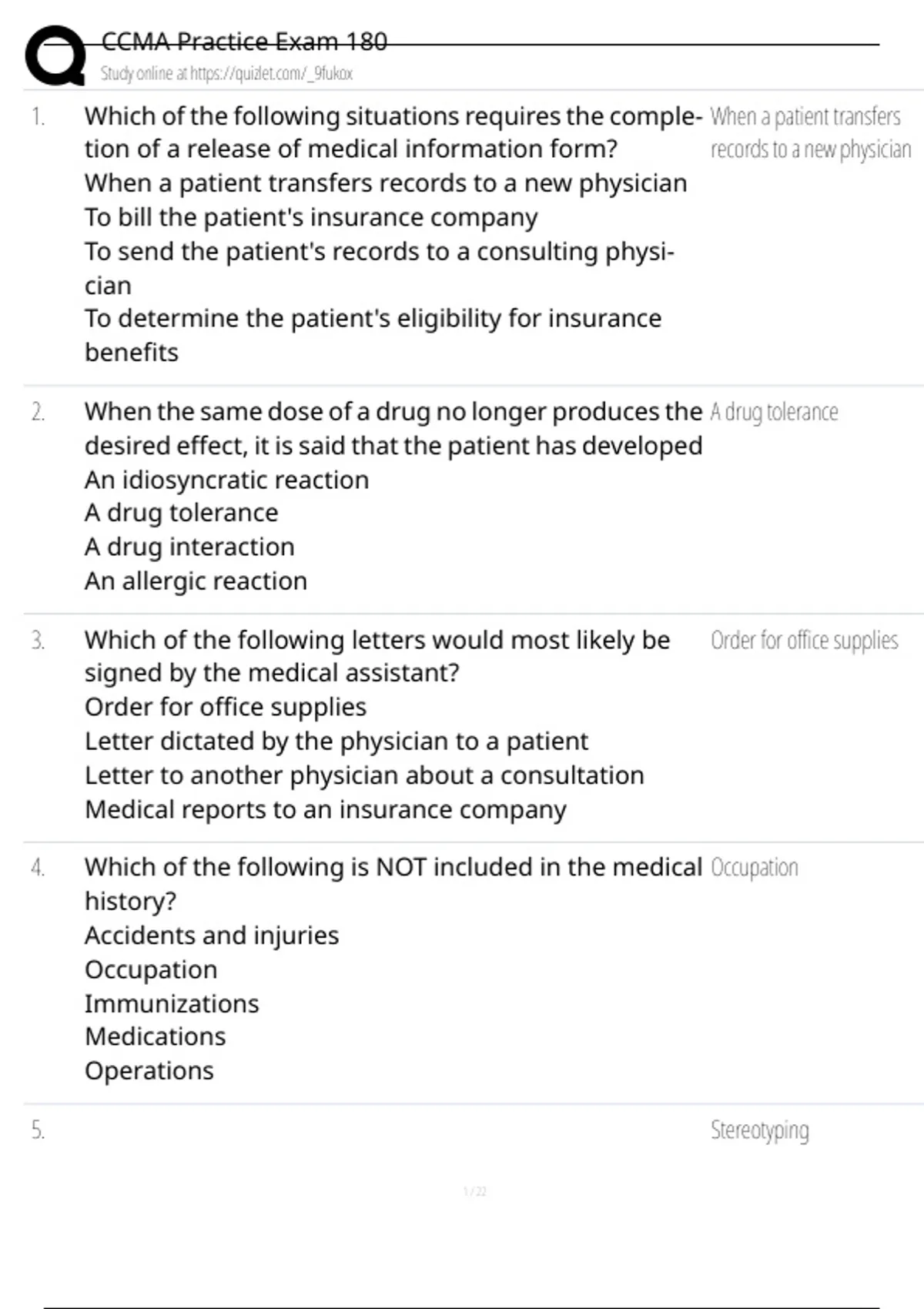Select 'To bill the patient's insurance company' option
The width and height of the screenshot is (924, 1309).
pos(310,218)
